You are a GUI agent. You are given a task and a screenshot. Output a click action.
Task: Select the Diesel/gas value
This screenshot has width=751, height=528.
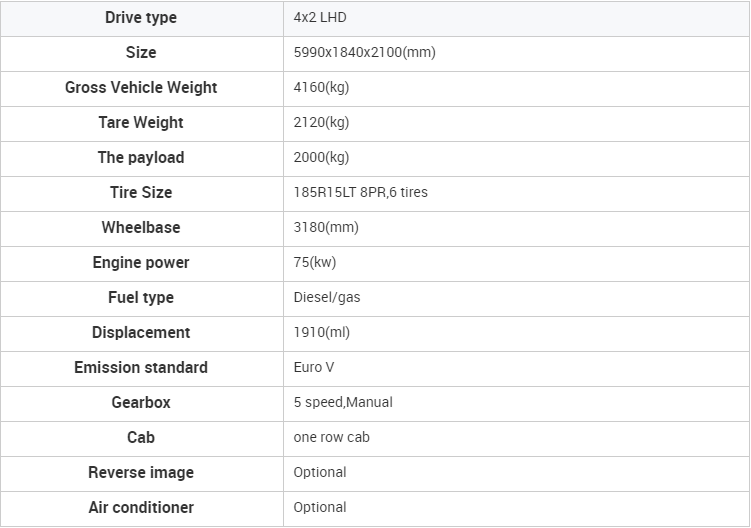(327, 297)
